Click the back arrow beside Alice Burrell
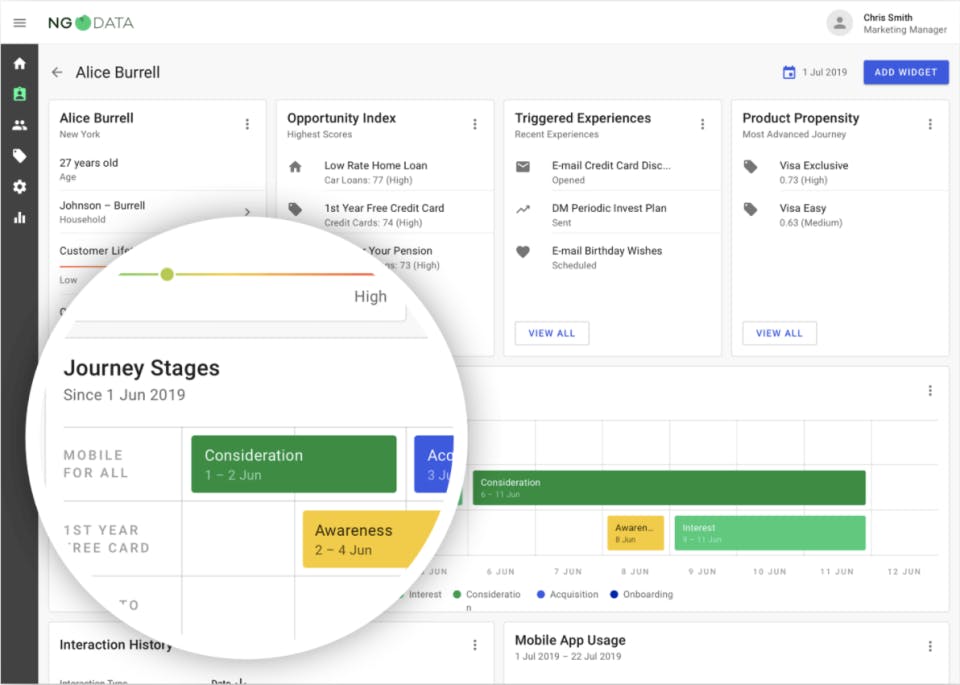960x685 pixels. pos(57,72)
